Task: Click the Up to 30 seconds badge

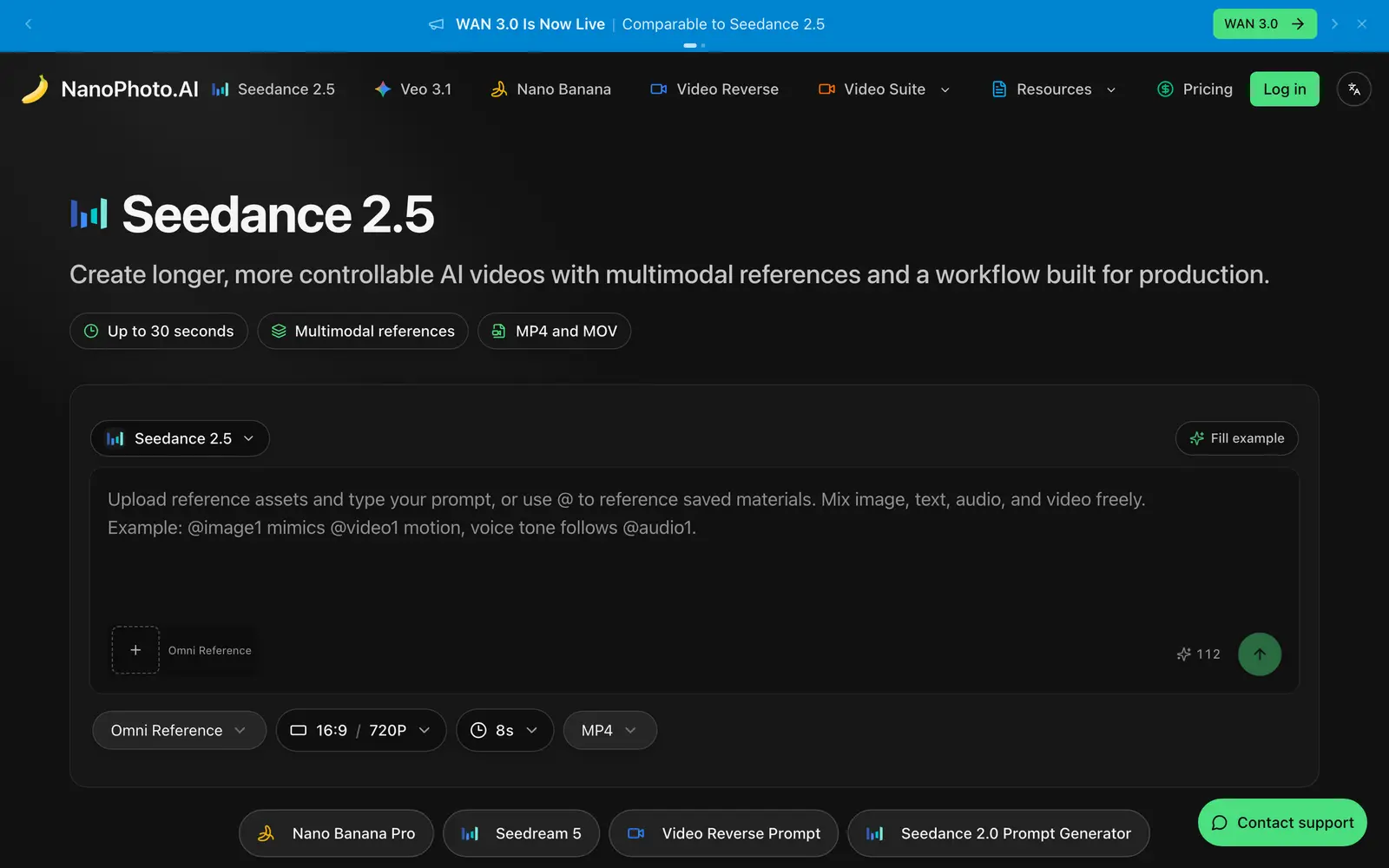Action: pyautogui.click(x=159, y=331)
